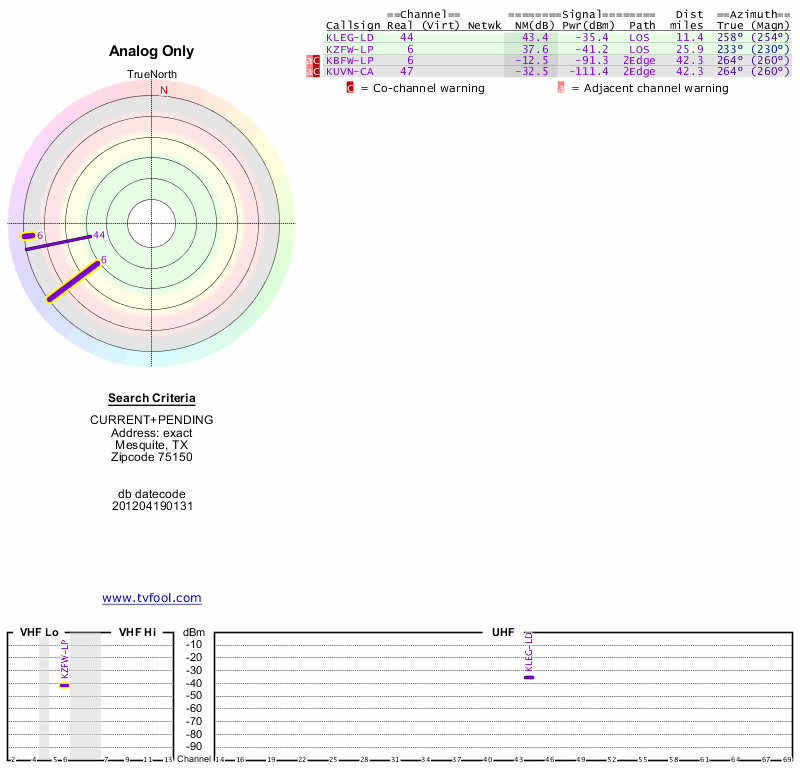Click the -91.3 power value for KBFW-LP

coord(592,60)
